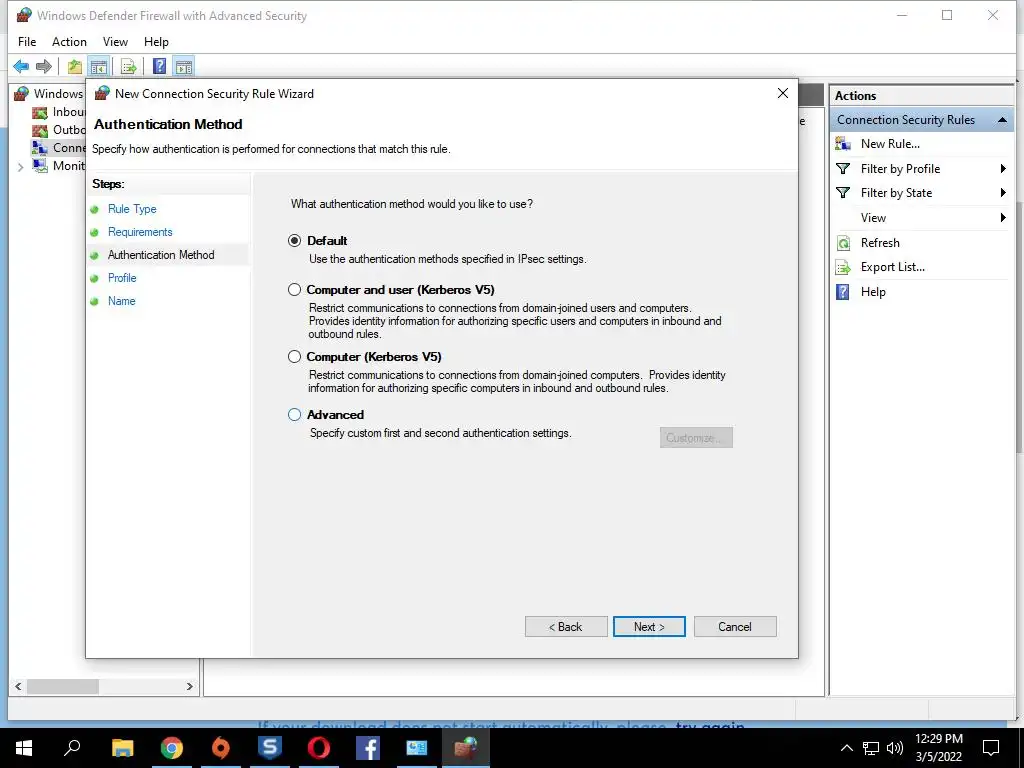1024x768 pixels.
Task: Open the Action menu
Action: pyautogui.click(x=69, y=42)
